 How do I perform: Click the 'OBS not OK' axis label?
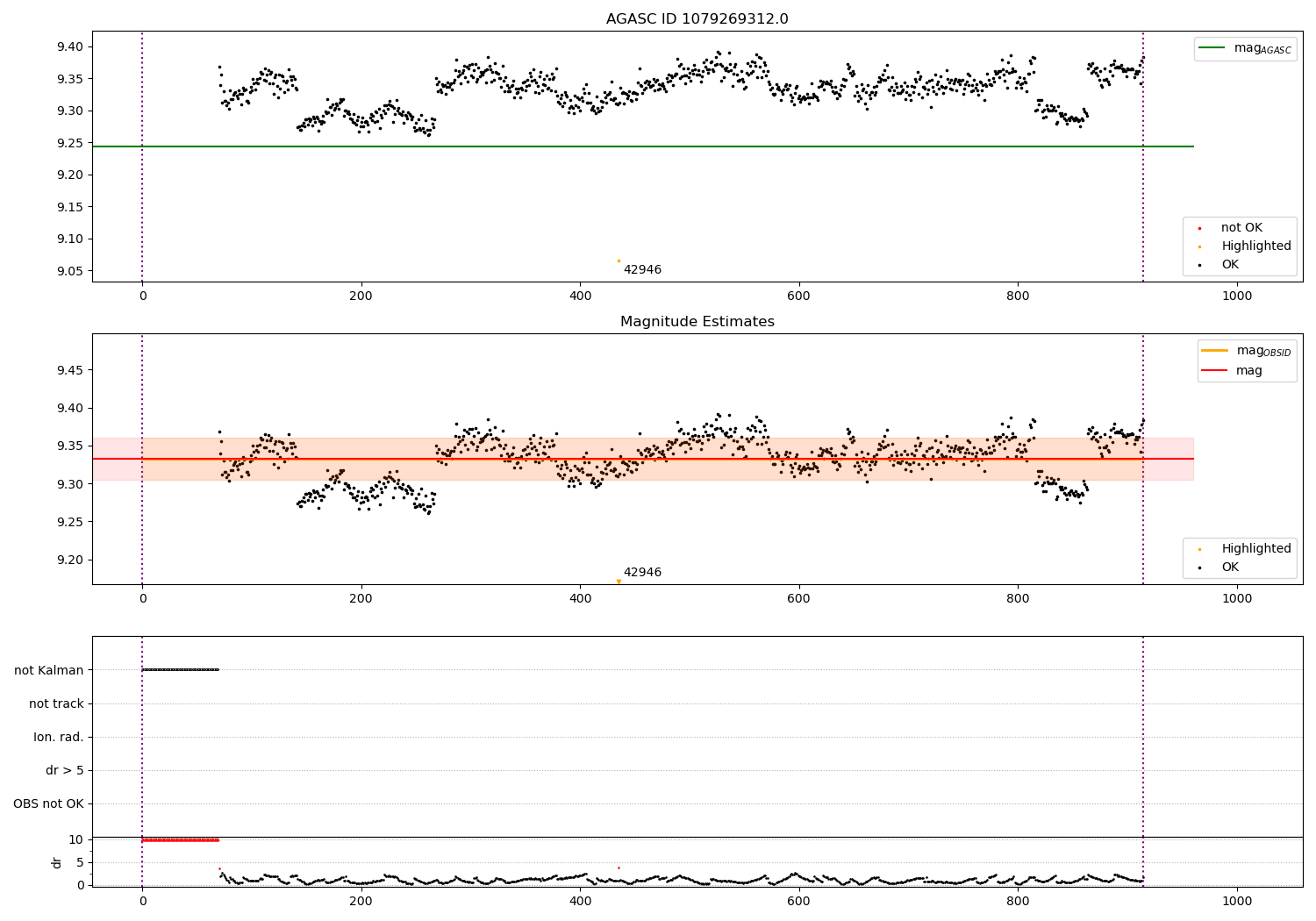pyautogui.click(x=49, y=803)
